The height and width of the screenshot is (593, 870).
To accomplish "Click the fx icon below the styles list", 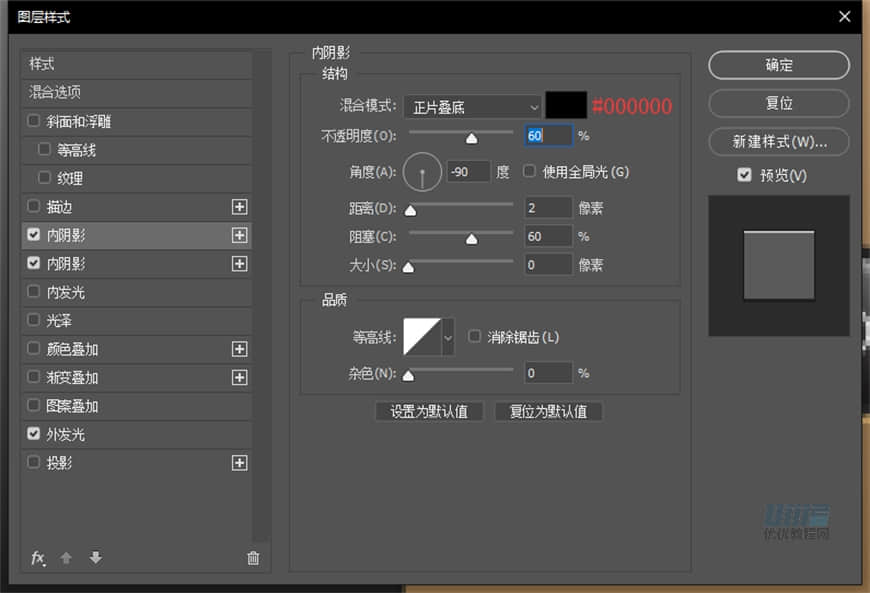I will pyautogui.click(x=38, y=558).
